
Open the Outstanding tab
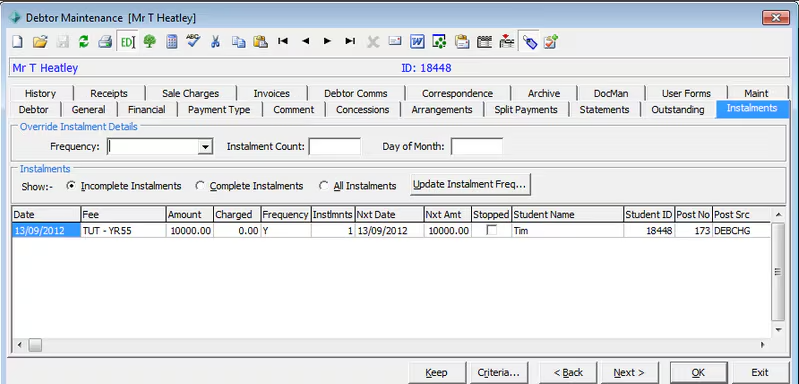(678, 109)
